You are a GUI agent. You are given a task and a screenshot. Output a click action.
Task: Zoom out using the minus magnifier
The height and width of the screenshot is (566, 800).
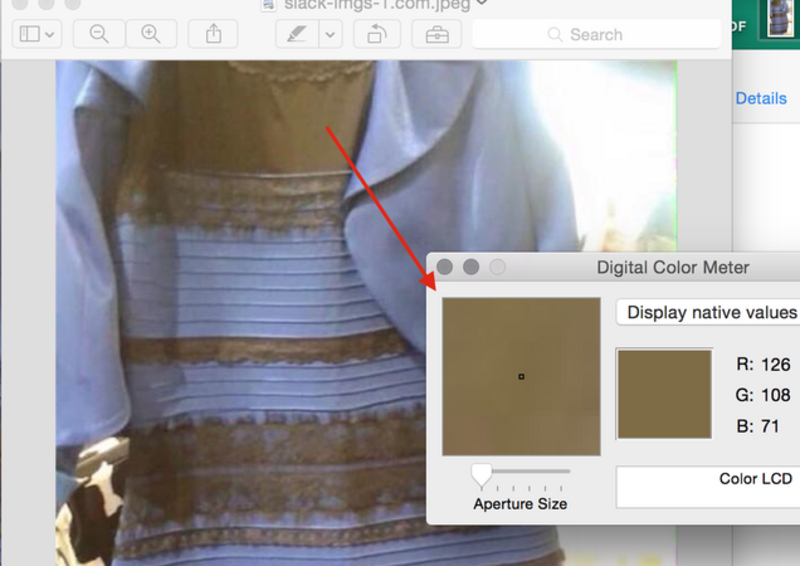pyautogui.click(x=99, y=34)
